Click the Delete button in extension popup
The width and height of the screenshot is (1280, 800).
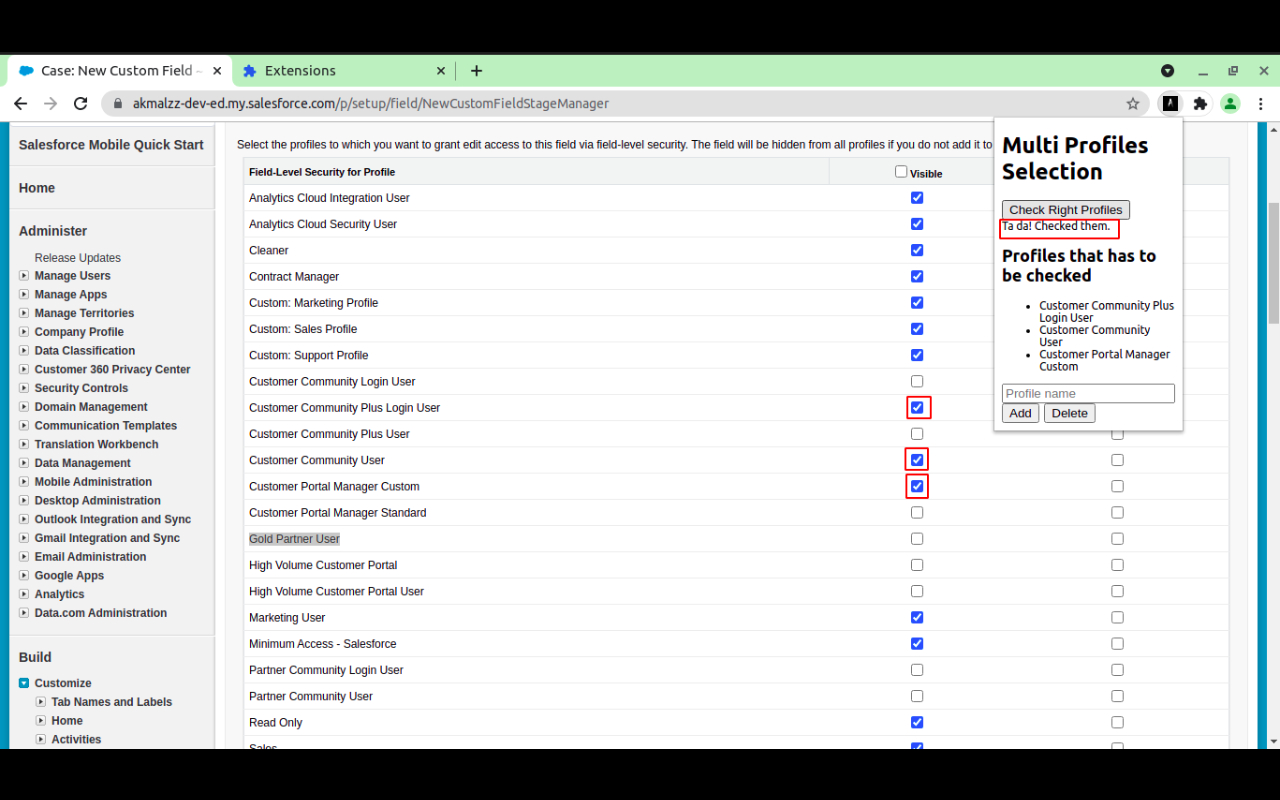tap(1069, 413)
